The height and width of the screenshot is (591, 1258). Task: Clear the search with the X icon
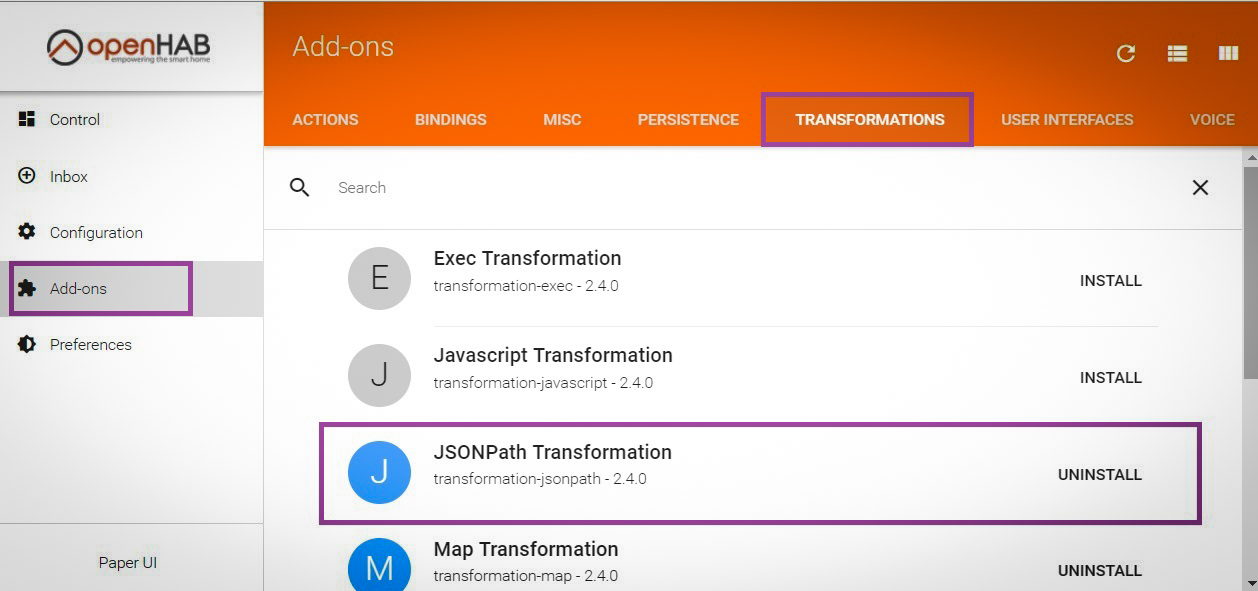pos(1200,187)
